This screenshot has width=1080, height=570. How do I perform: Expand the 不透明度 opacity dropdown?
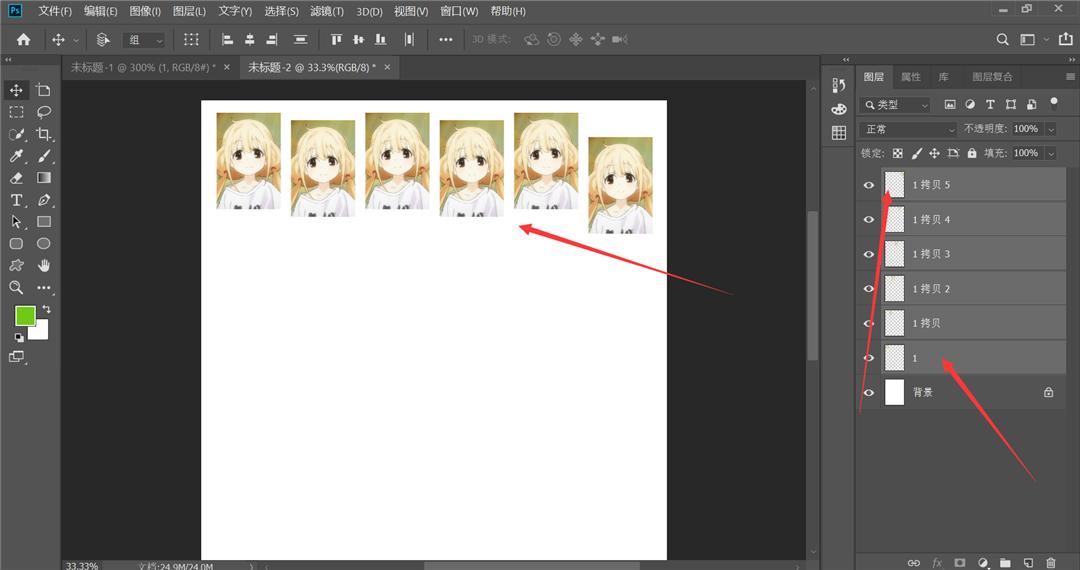point(1050,130)
